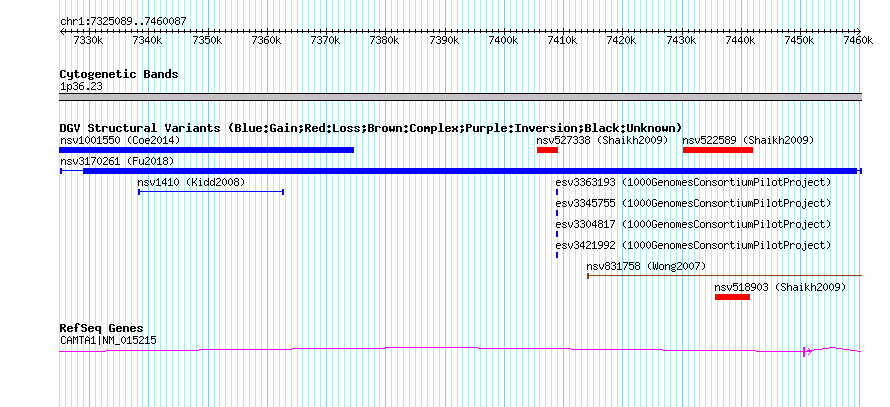Click the 1p36.23 band label
The image size is (890, 407).
point(81,87)
